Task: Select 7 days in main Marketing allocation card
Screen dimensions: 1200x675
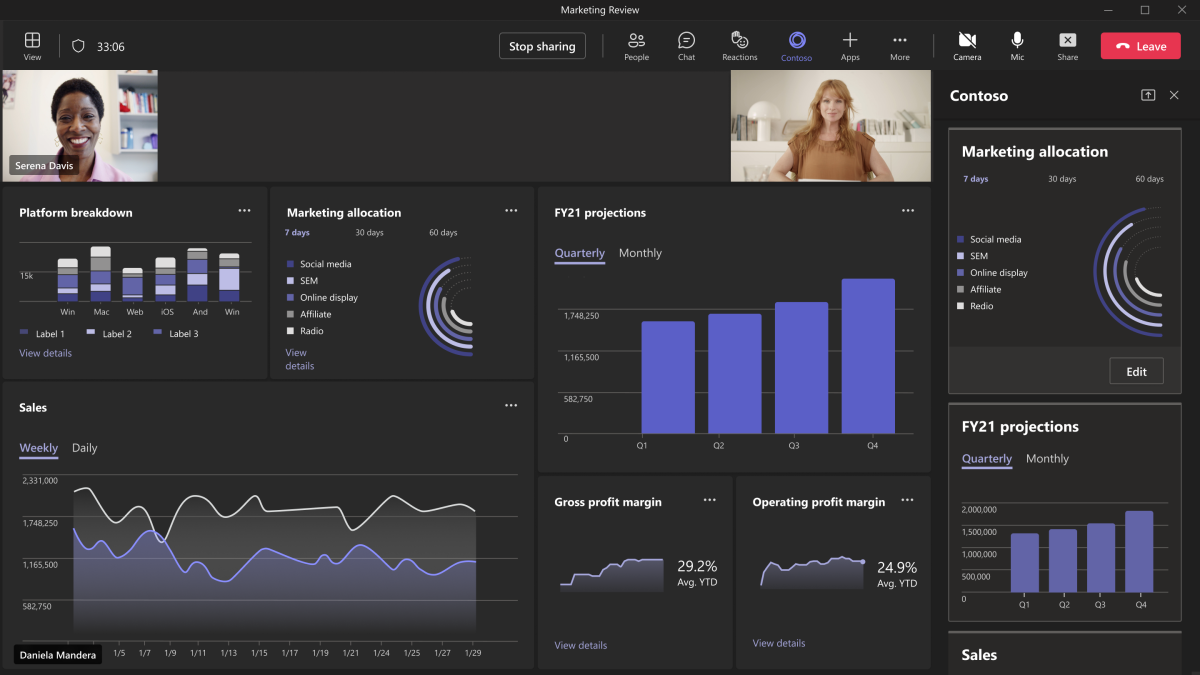Action: click(x=297, y=233)
